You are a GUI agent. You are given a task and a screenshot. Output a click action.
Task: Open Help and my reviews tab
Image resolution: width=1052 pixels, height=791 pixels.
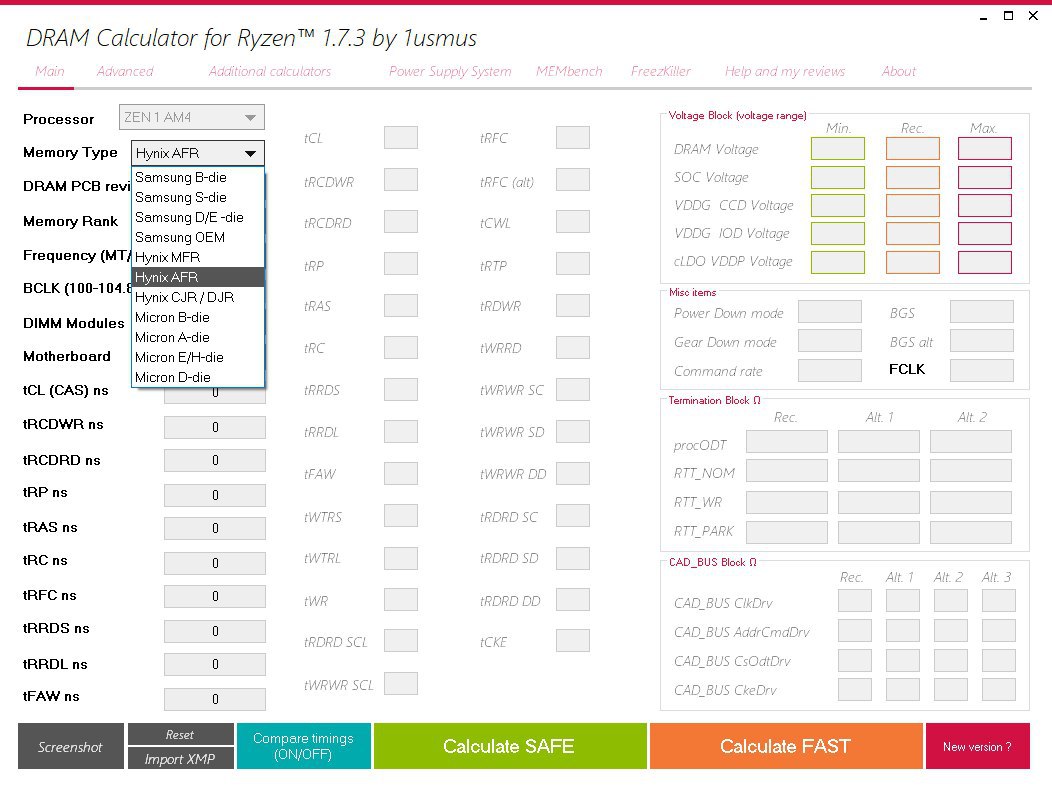[785, 71]
